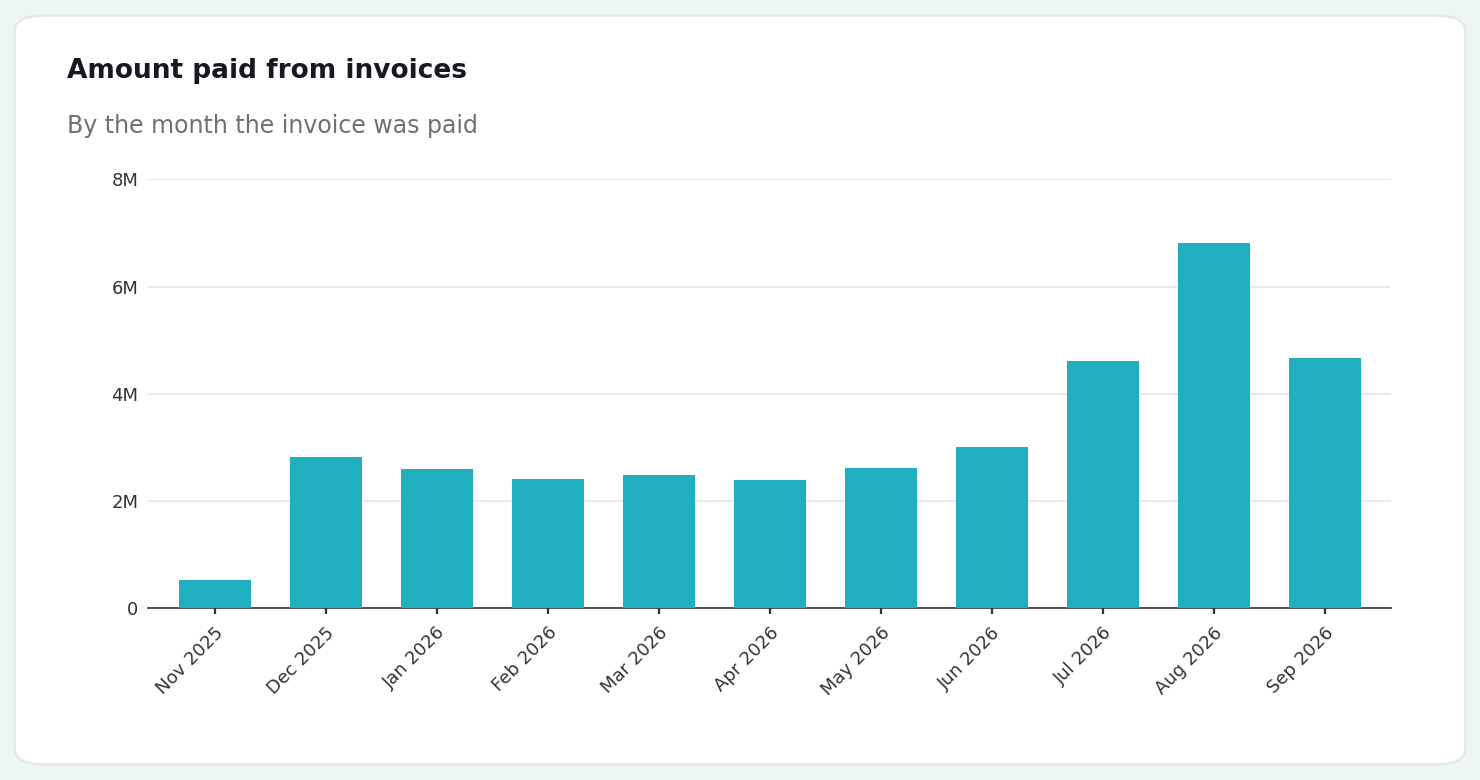Click the chart title 'Amount paid from invoices'
1480x780 pixels.
coord(267,70)
